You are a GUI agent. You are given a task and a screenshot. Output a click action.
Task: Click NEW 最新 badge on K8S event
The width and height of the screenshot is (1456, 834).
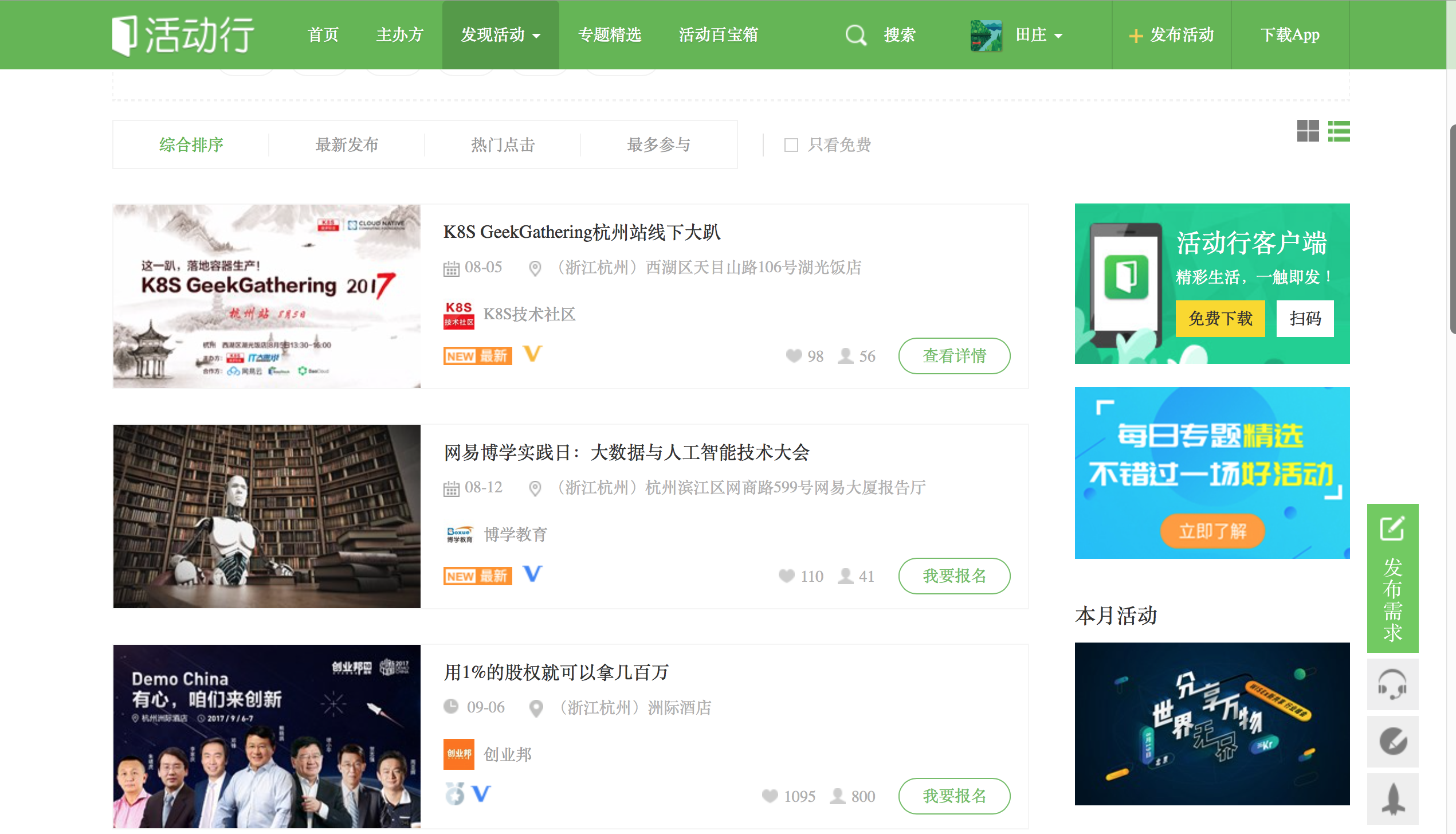coord(477,356)
